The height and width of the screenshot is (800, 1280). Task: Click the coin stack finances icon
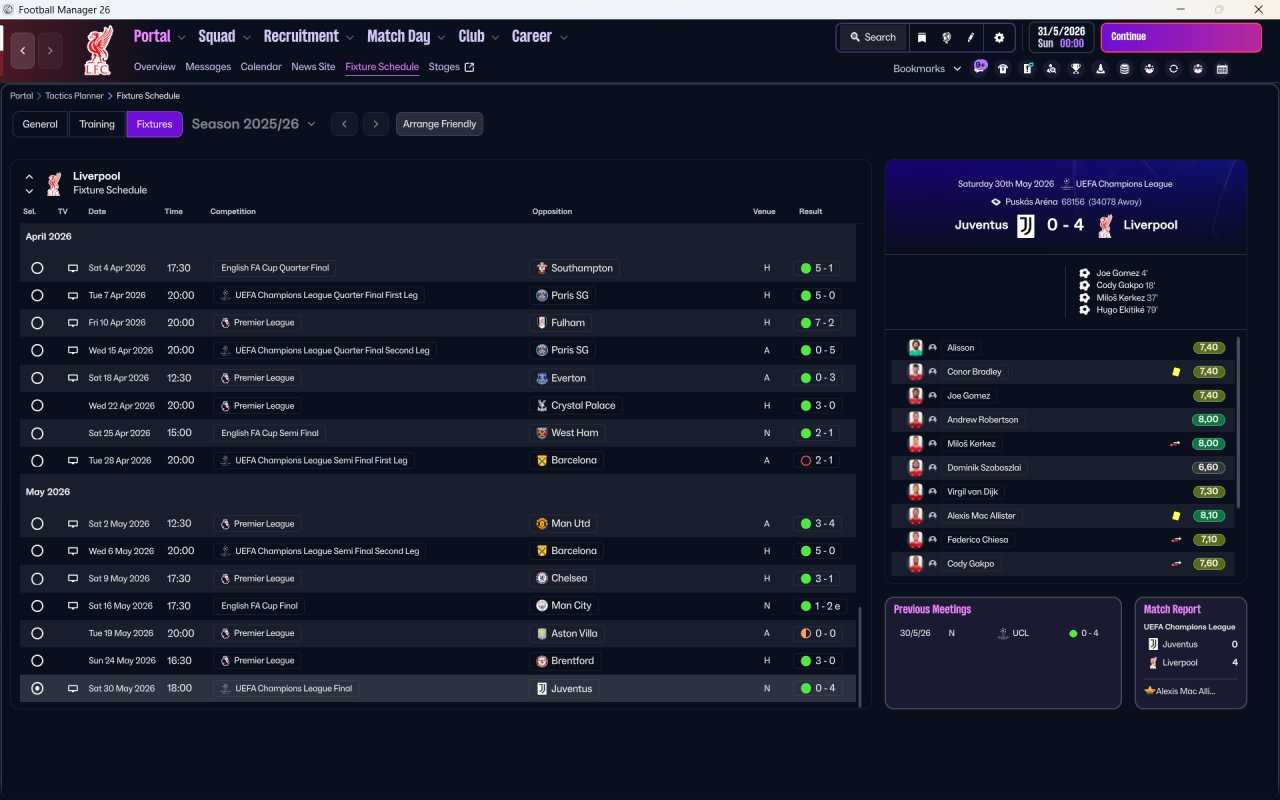click(x=1124, y=69)
